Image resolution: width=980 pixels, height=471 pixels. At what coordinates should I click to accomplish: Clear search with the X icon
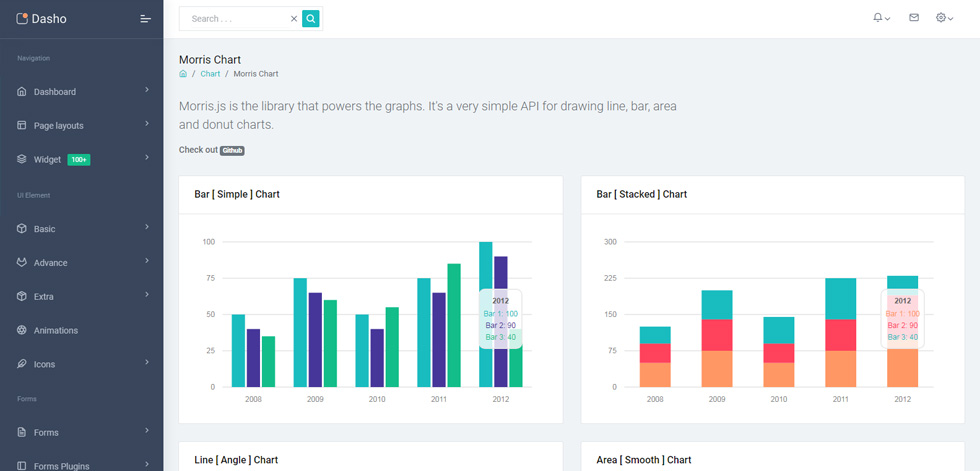pyautogui.click(x=294, y=19)
